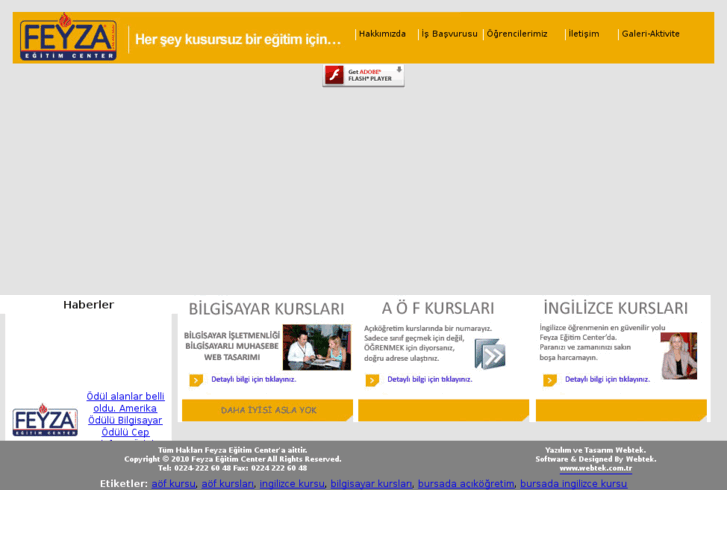Click the Feyza Eğitim Center header logo
727x545 pixels.
[x=68, y=37]
